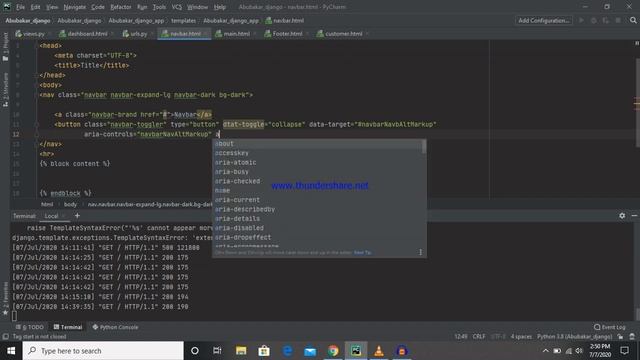This screenshot has width=640, height=360.
Task: Click cursor position 12:49 in status bar
Action: coord(461,337)
